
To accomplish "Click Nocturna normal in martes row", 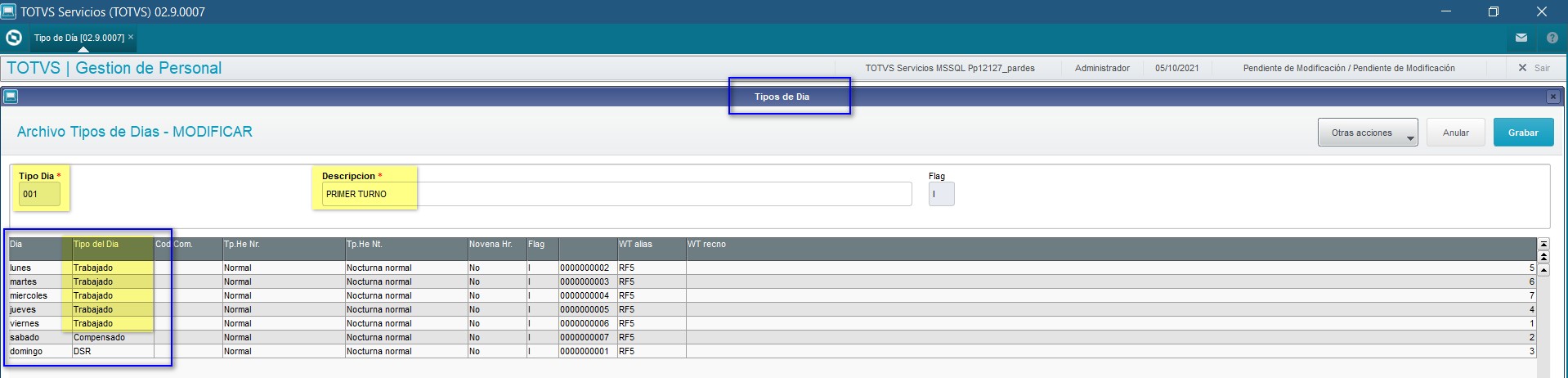I will (x=406, y=281).
